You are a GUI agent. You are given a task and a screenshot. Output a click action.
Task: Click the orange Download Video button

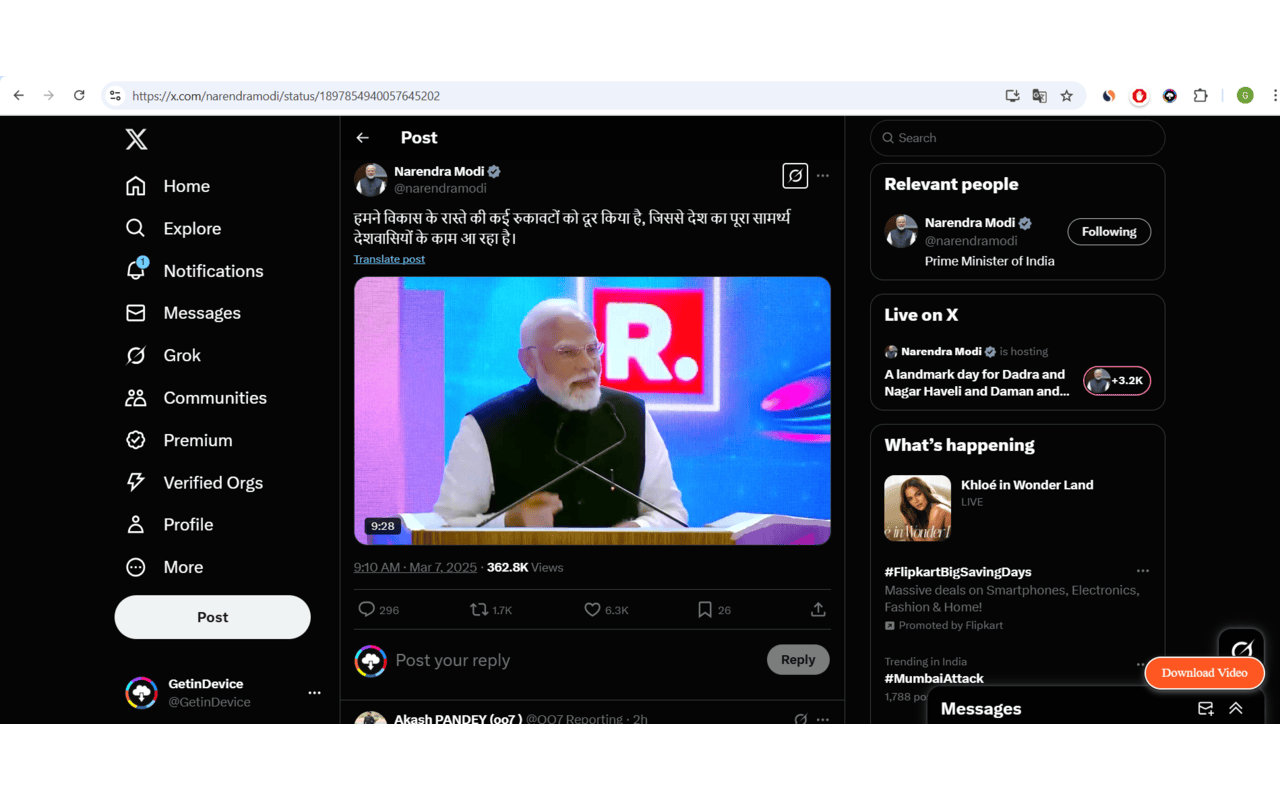click(x=1204, y=673)
